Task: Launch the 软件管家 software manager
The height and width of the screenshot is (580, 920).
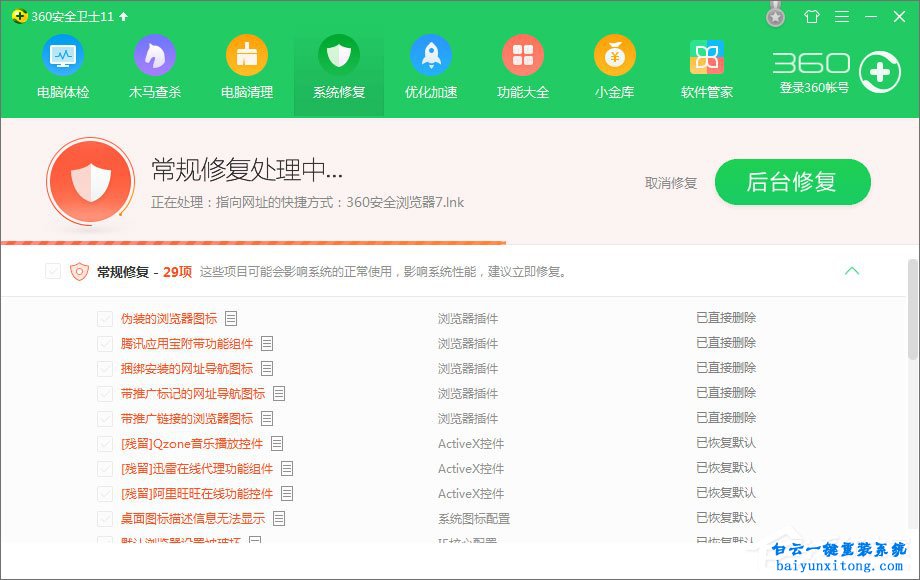Action: (706, 68)
